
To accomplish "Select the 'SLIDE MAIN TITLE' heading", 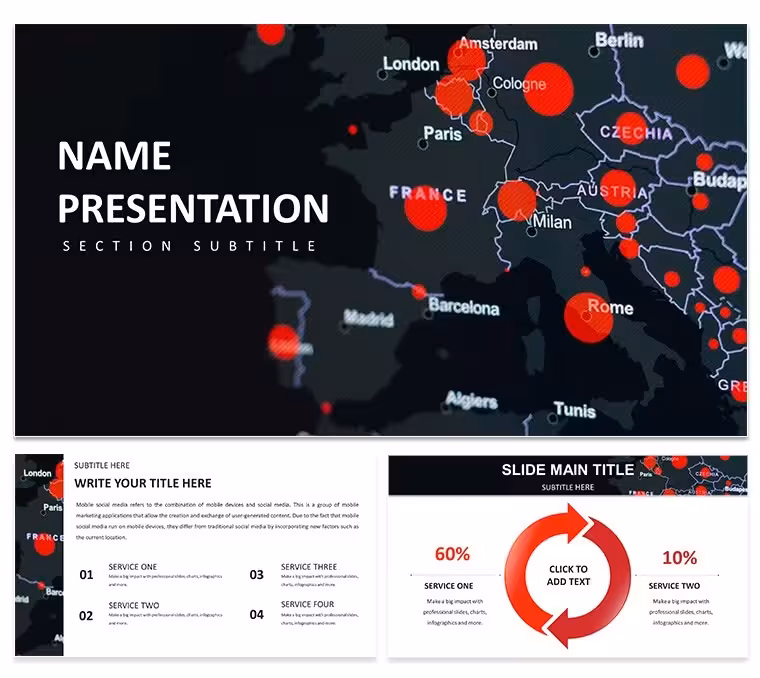I will click(568, 470).
